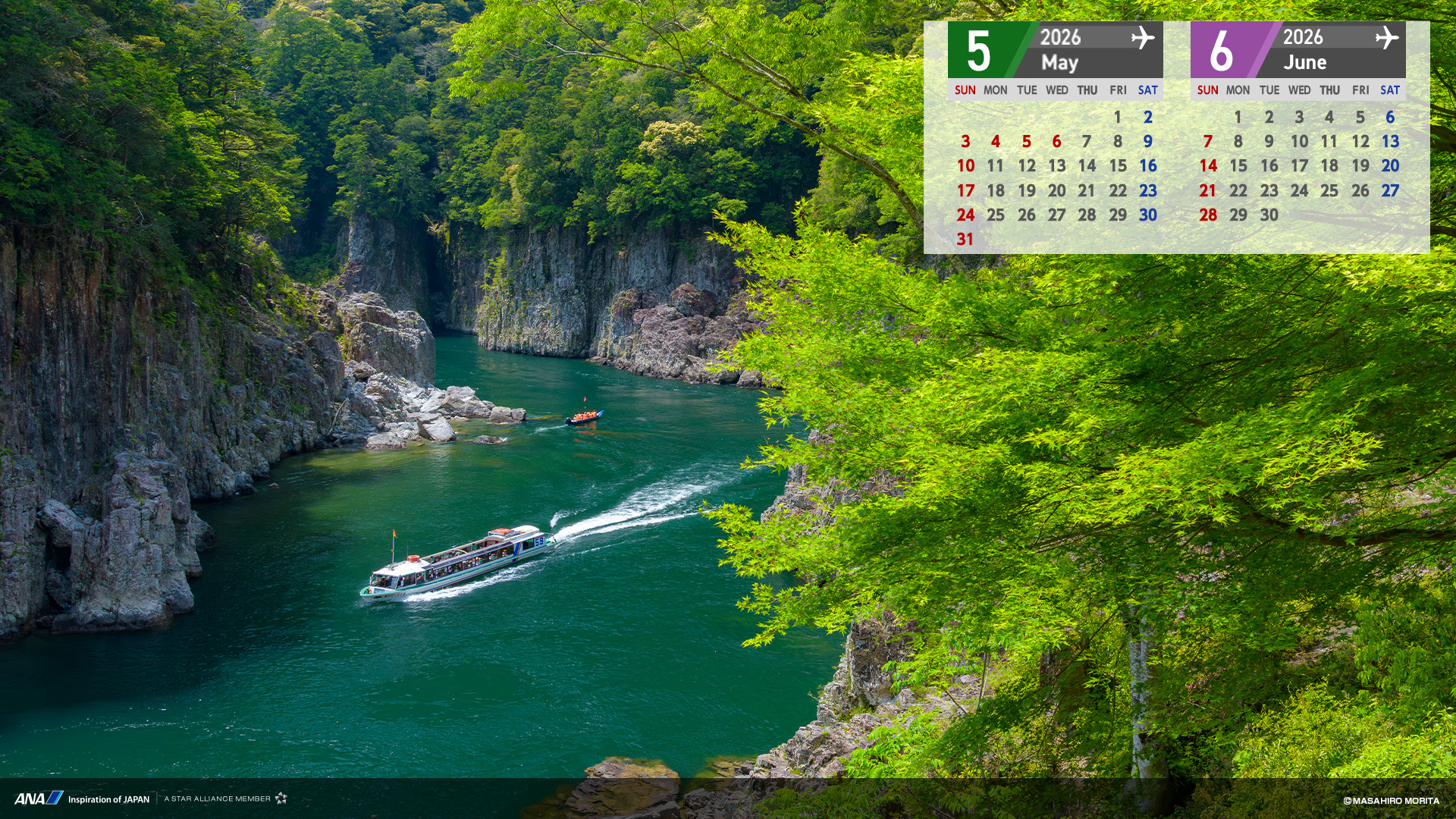Select June 30 on the calendar
The height and width of the screenshot is (819, 1456).
[1269, 215]
